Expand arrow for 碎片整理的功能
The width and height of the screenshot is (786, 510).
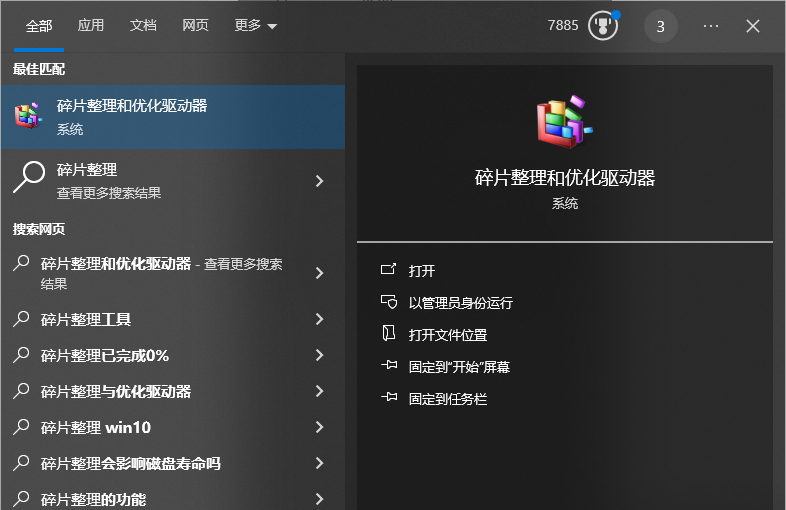pyautogui.click(x=319, y=499)
